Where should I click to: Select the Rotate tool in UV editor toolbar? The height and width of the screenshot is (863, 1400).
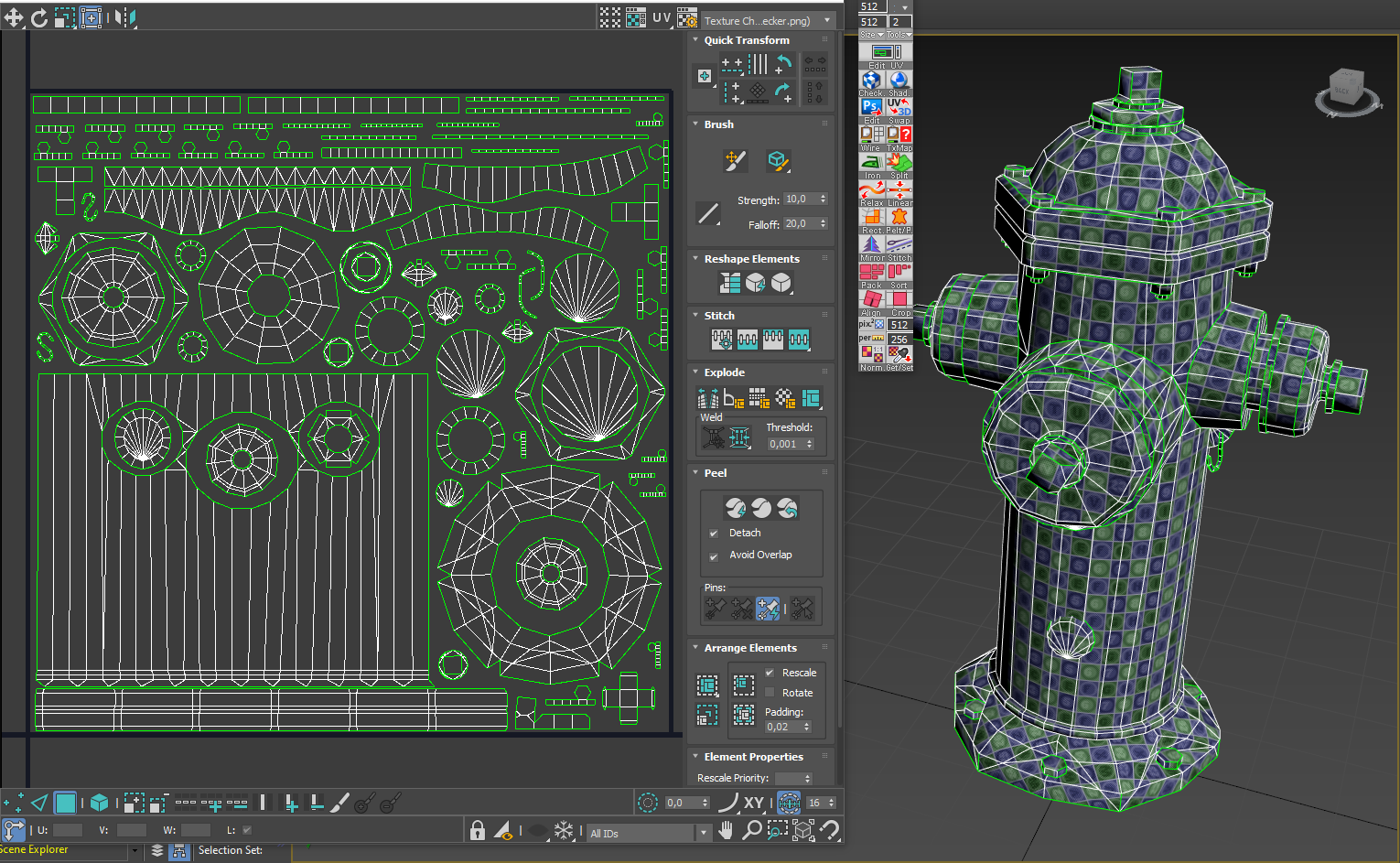(39, 17)
